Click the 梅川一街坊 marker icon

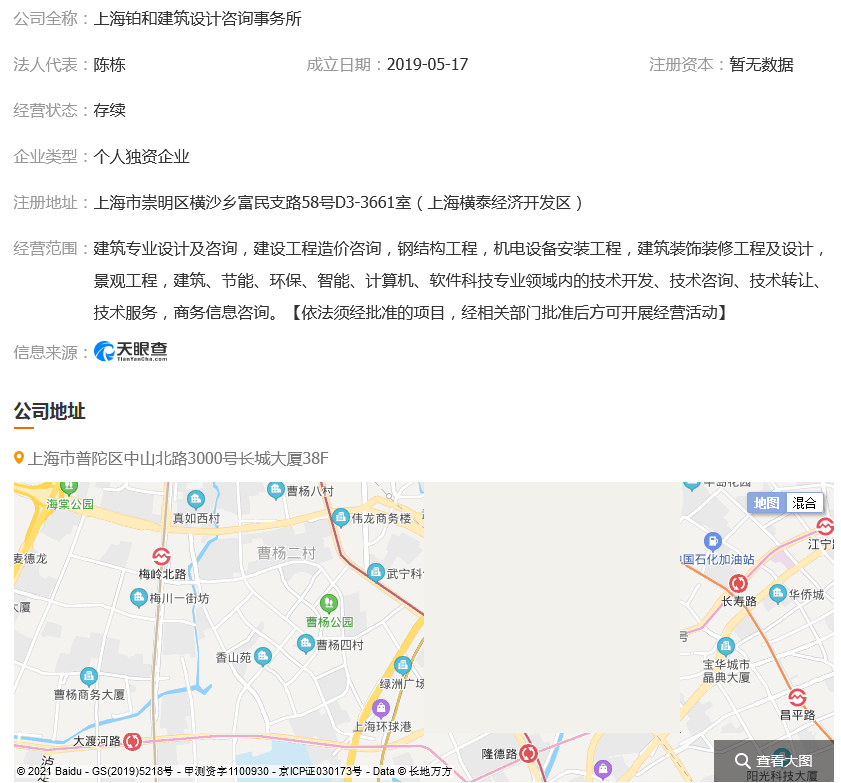click(139, 598)
